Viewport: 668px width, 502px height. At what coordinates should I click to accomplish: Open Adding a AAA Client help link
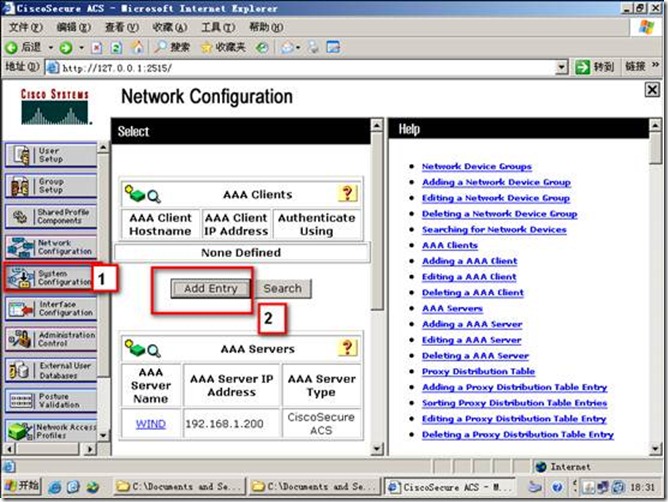pos(469,261)
